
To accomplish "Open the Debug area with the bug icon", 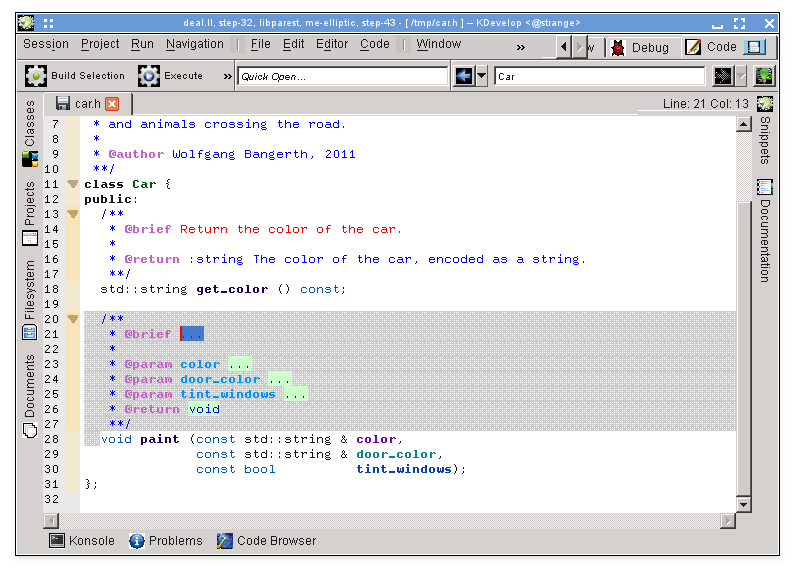I will tap(640, 48).
